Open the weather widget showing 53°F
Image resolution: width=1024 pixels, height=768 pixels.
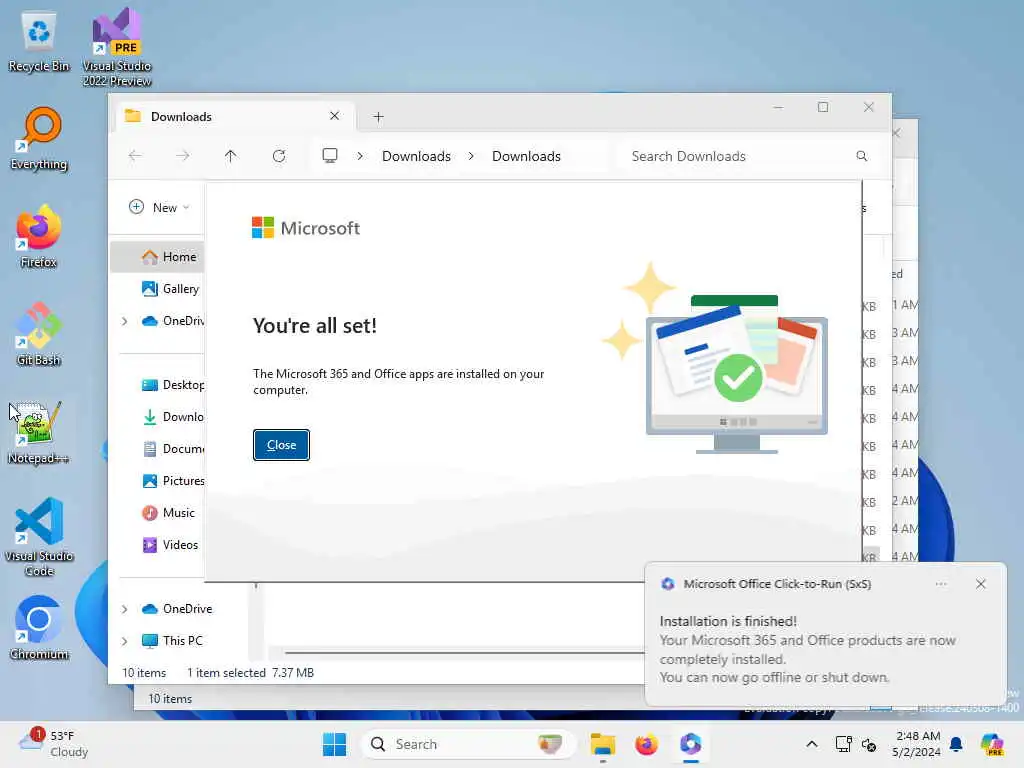pos(54,744)
